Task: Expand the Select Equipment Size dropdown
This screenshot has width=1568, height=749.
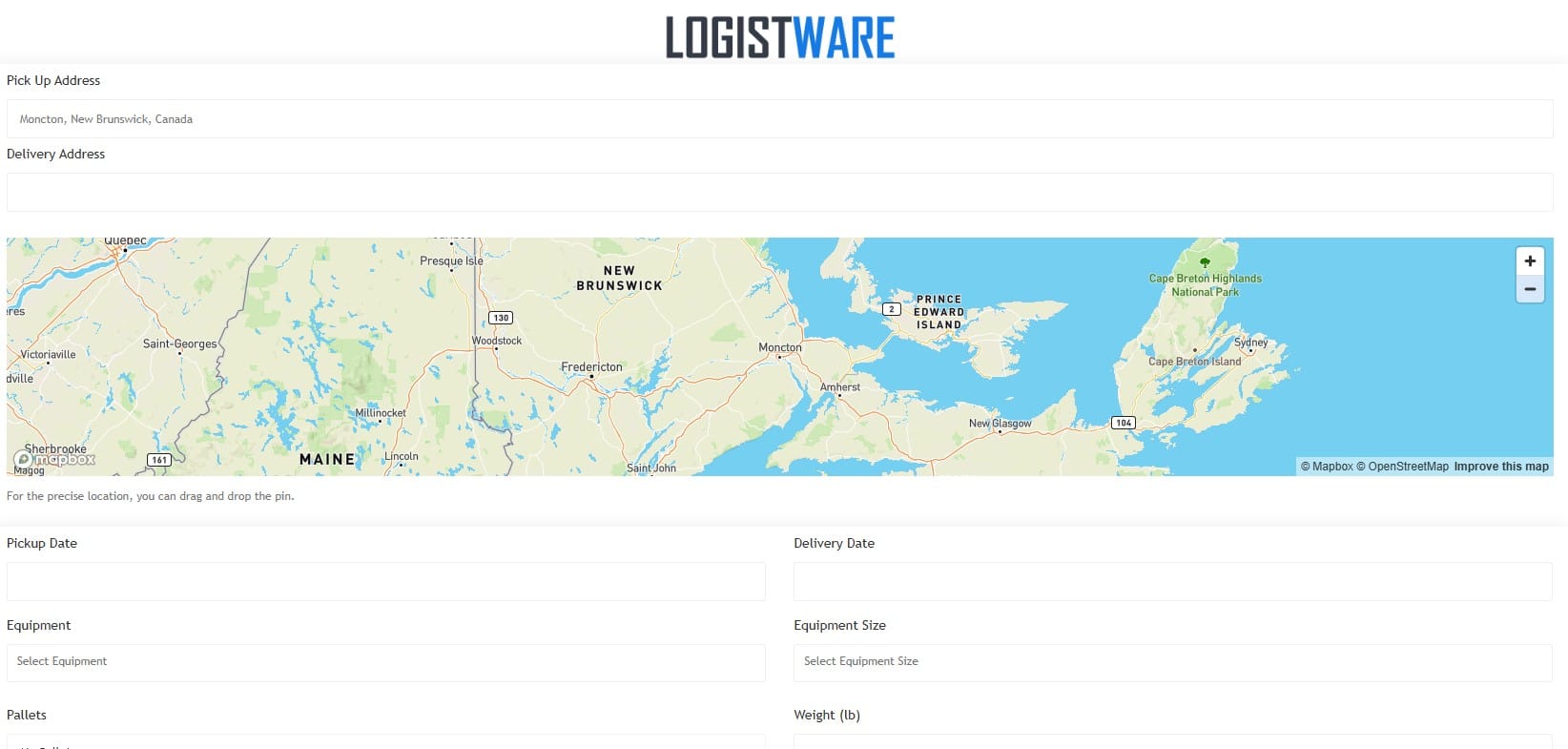Action: tap(1172, 662)
